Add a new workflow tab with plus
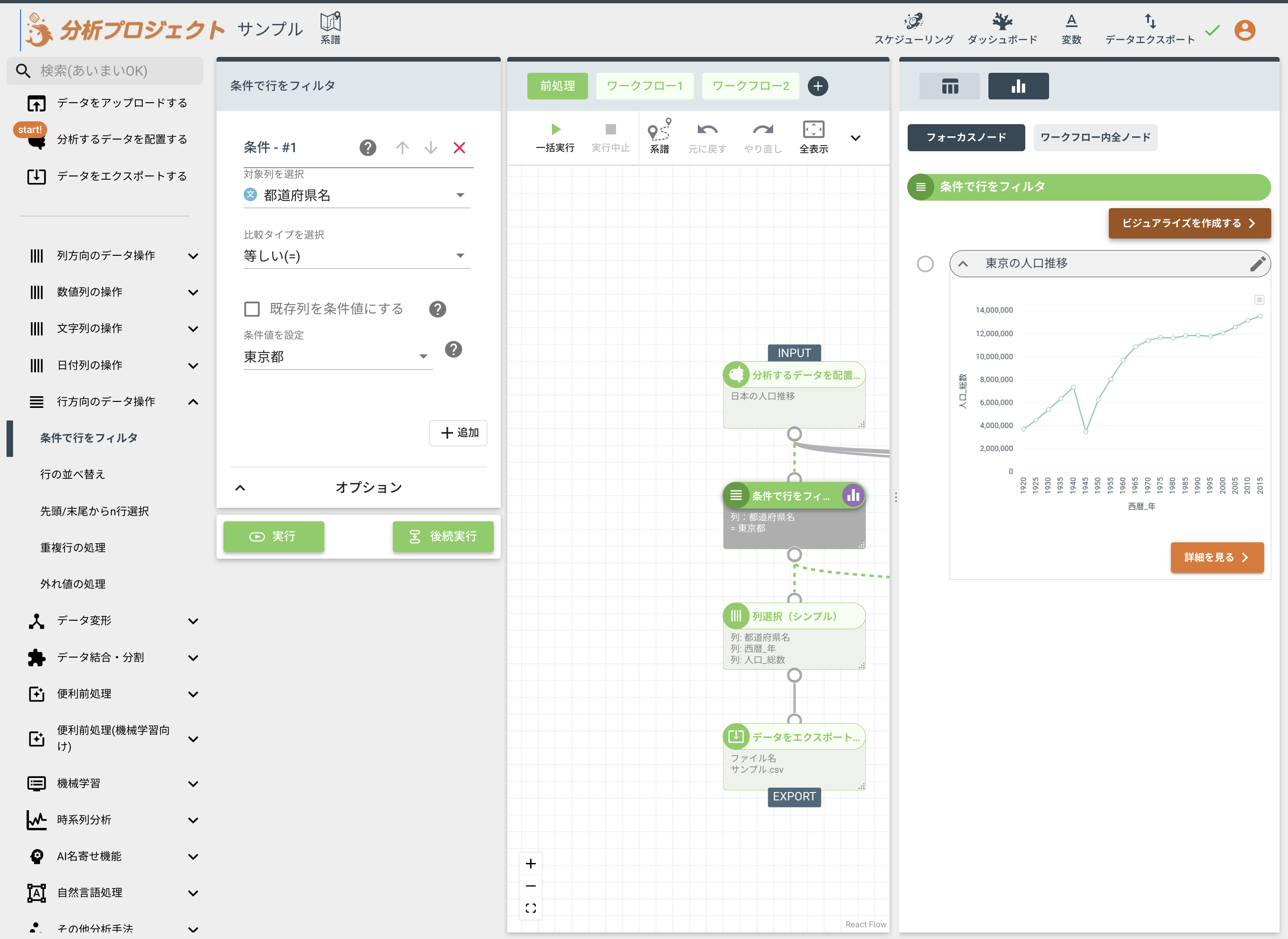 [817, 86]
